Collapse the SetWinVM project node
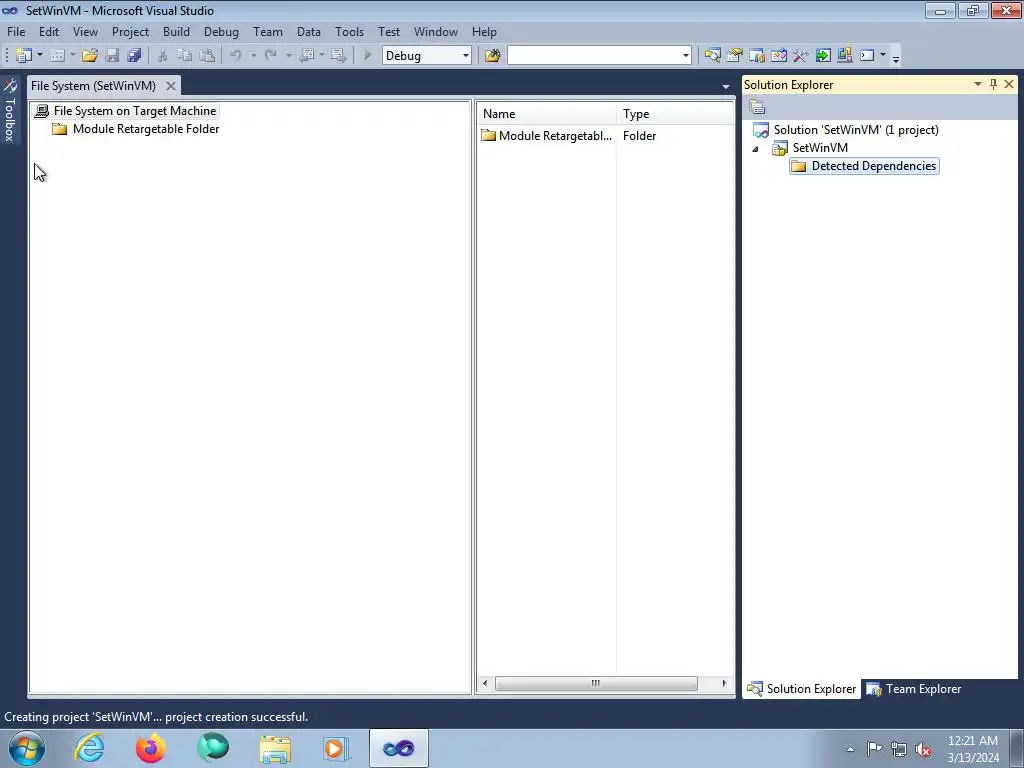Screen dimensions: 1024x768 point(756,148)
